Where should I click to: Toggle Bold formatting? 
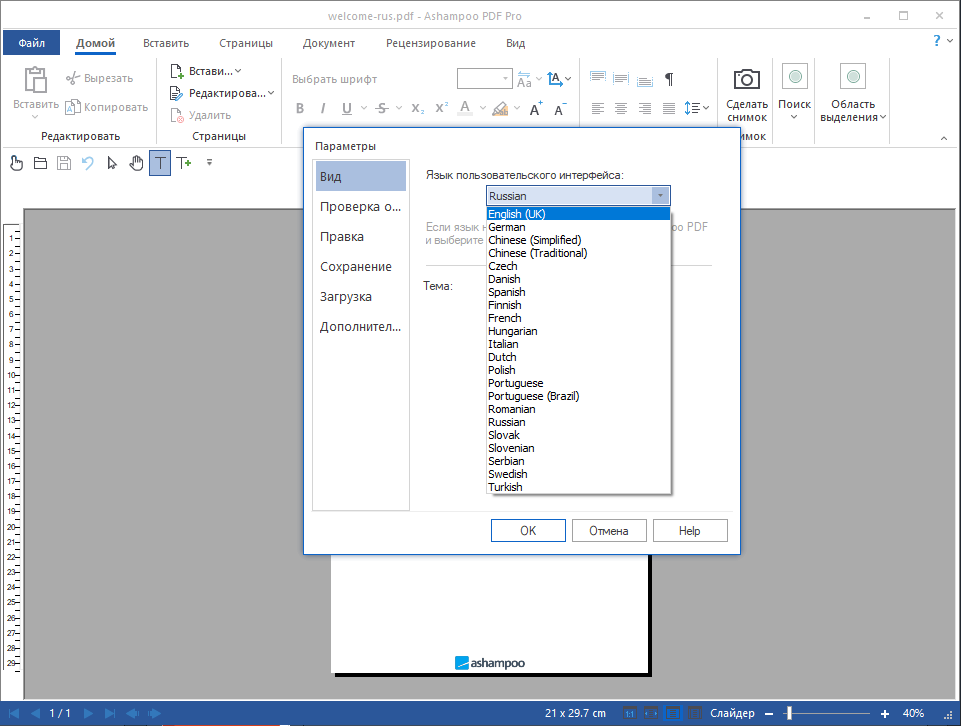(x=300, y=108)
